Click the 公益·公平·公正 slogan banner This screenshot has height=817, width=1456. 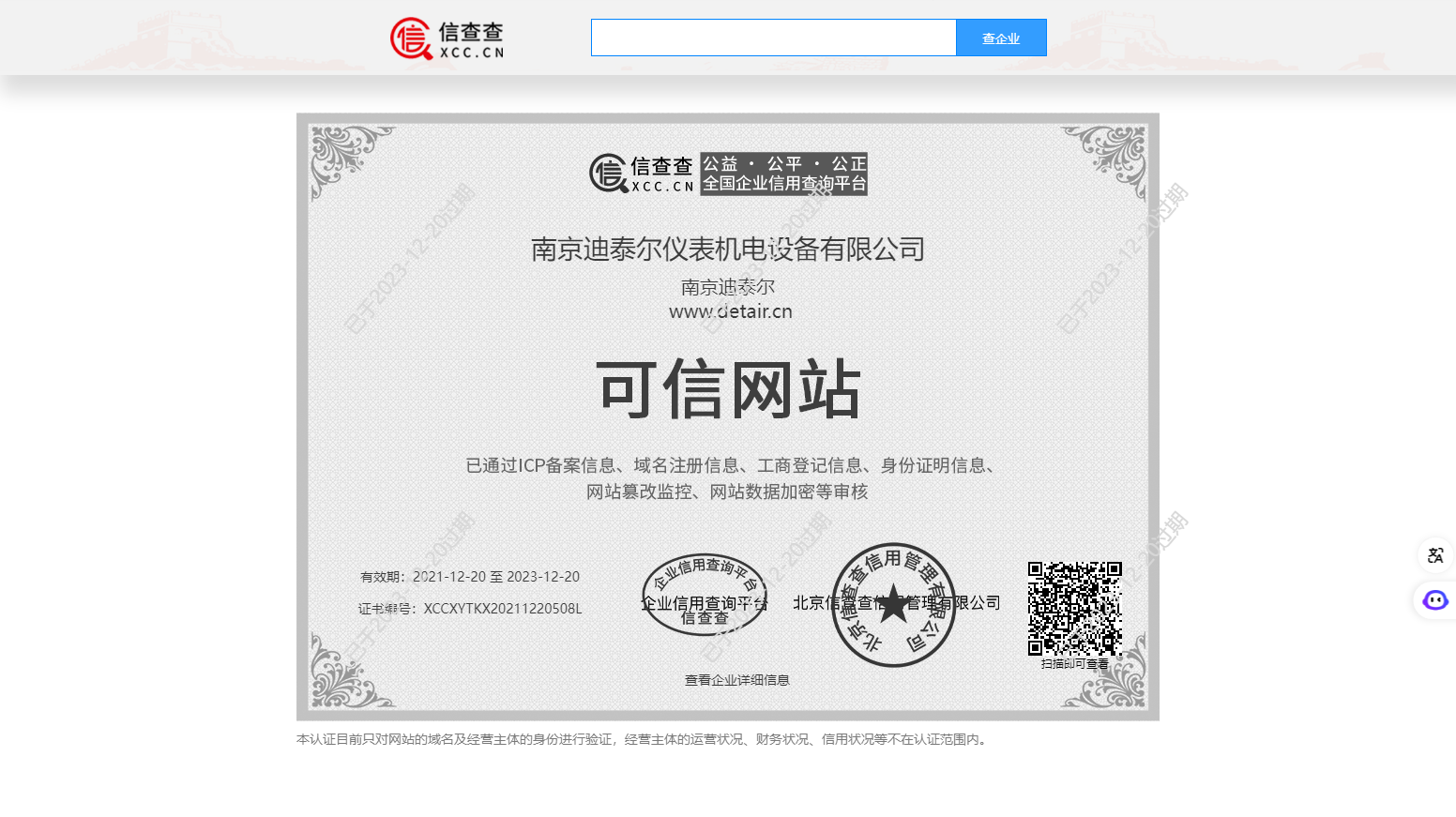[783, 174]
